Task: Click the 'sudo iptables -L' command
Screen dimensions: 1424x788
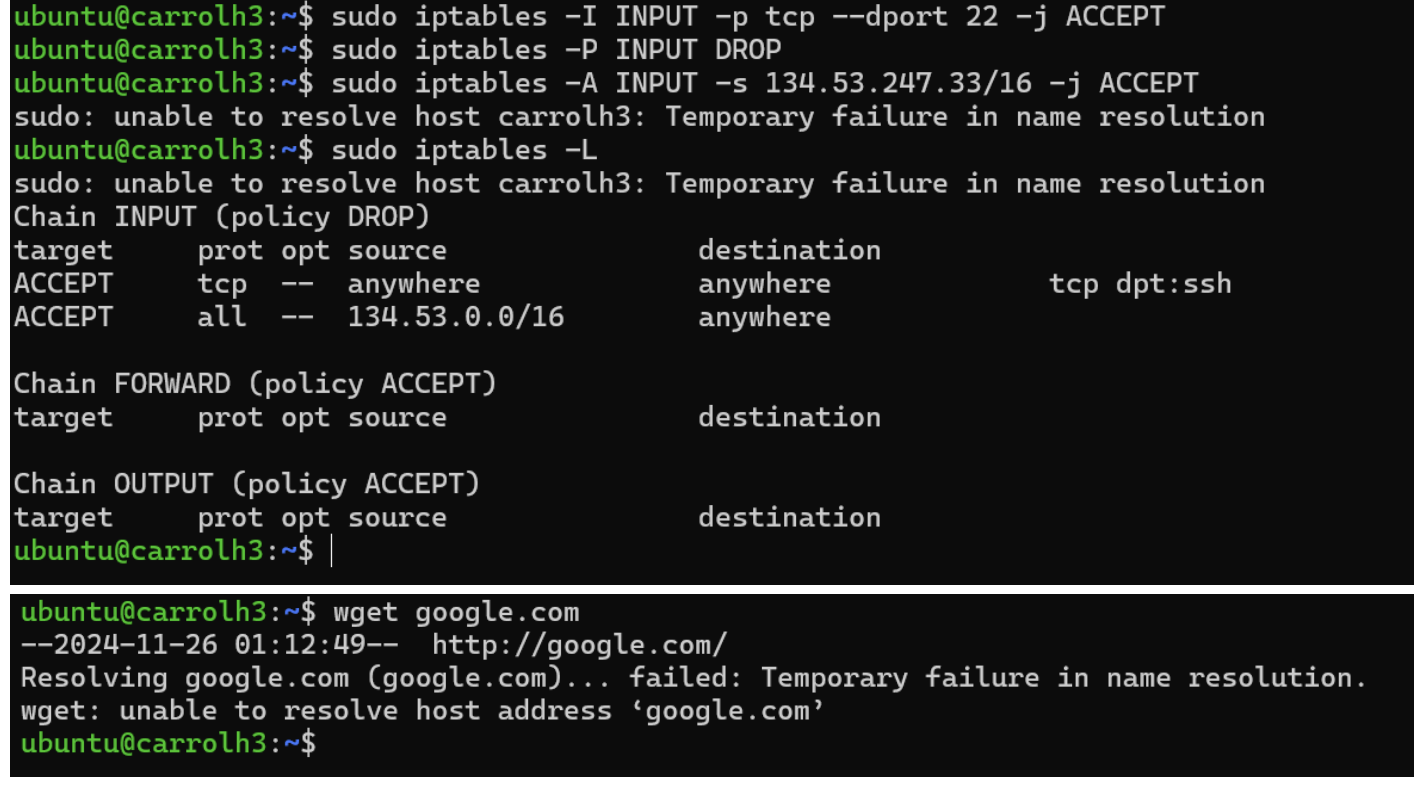Action: coord(464,150)
